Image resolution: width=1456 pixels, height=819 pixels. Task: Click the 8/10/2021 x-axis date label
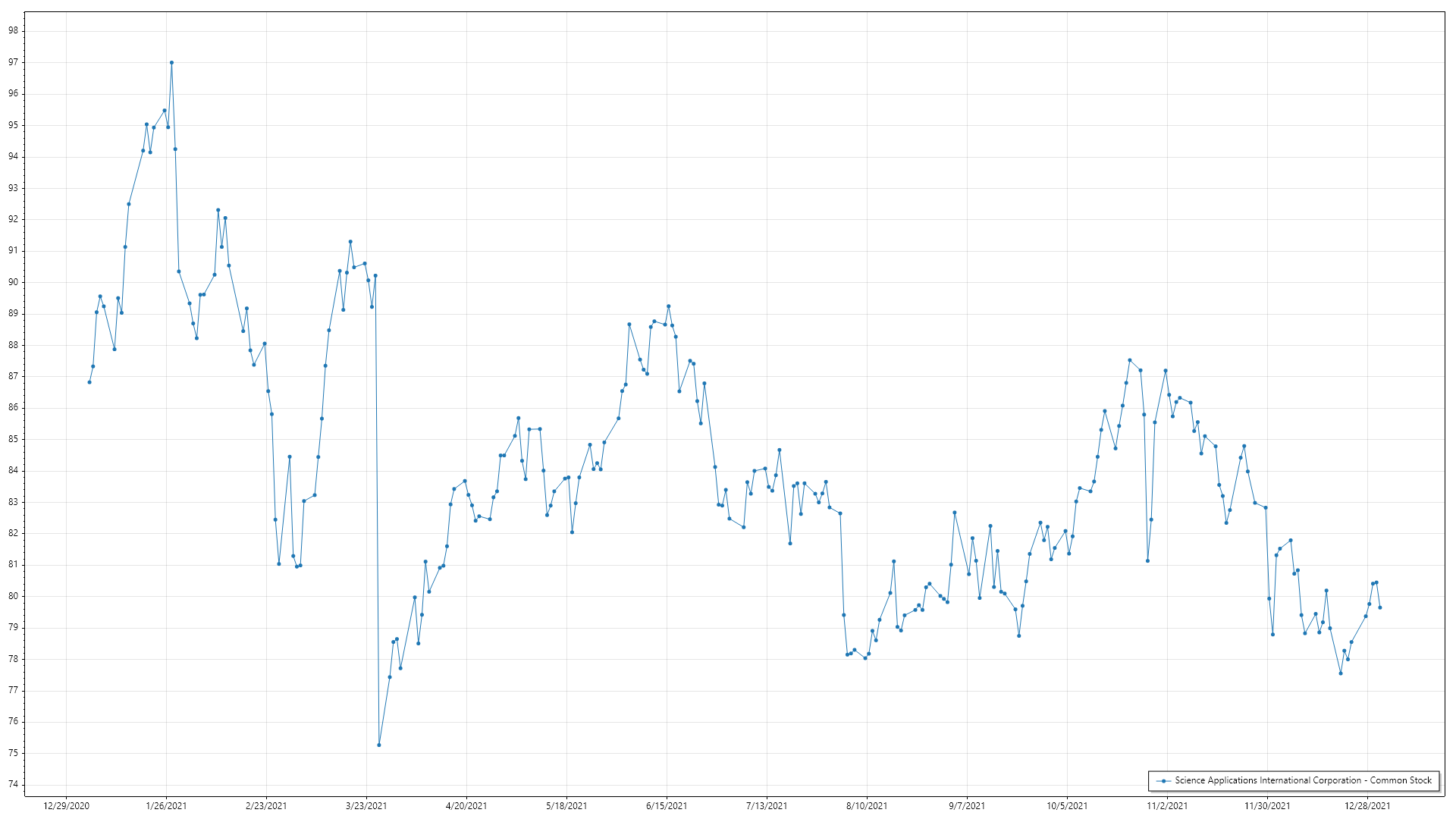pos(867,806)
